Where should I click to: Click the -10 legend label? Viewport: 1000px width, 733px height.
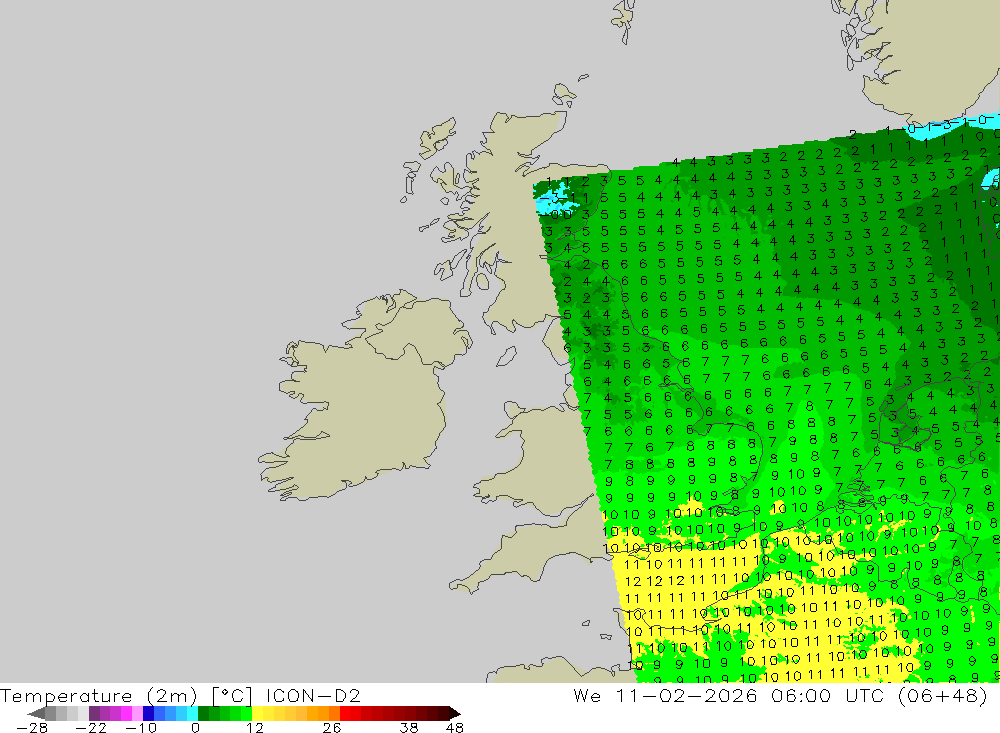(141, 728)
